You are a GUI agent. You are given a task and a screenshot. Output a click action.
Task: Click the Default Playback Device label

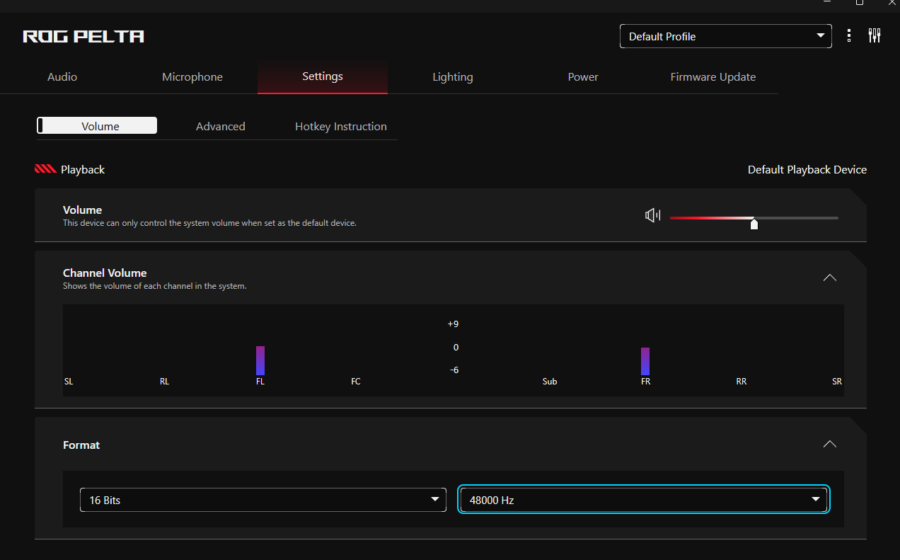[807, 170]
